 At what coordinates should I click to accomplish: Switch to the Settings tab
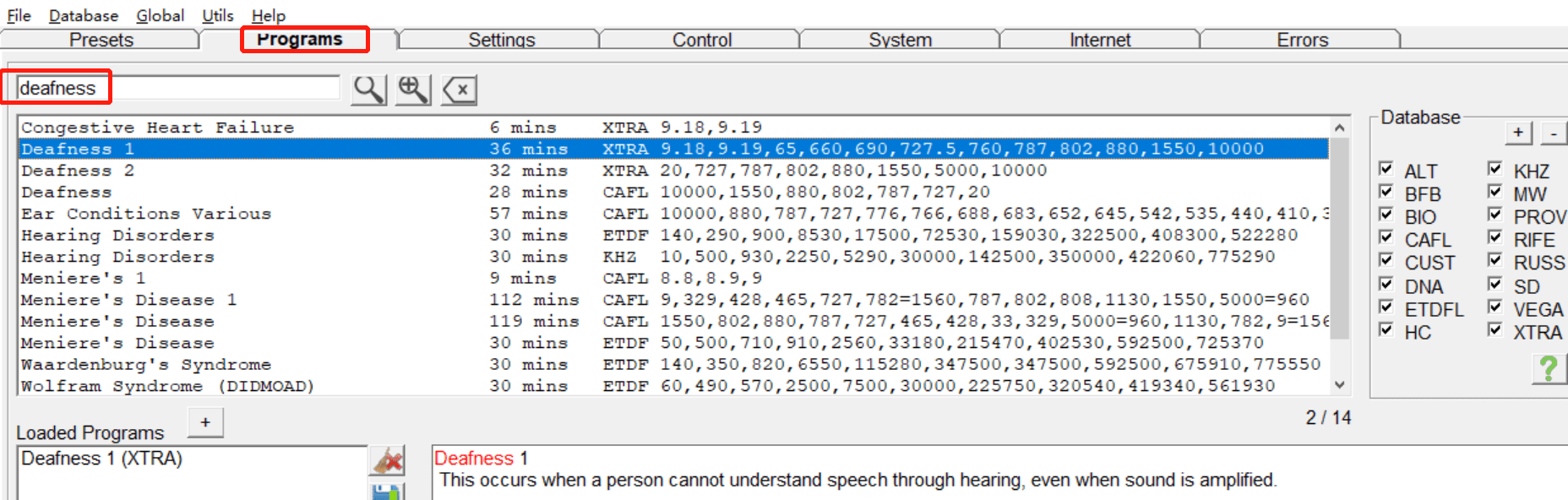point(502,40)
